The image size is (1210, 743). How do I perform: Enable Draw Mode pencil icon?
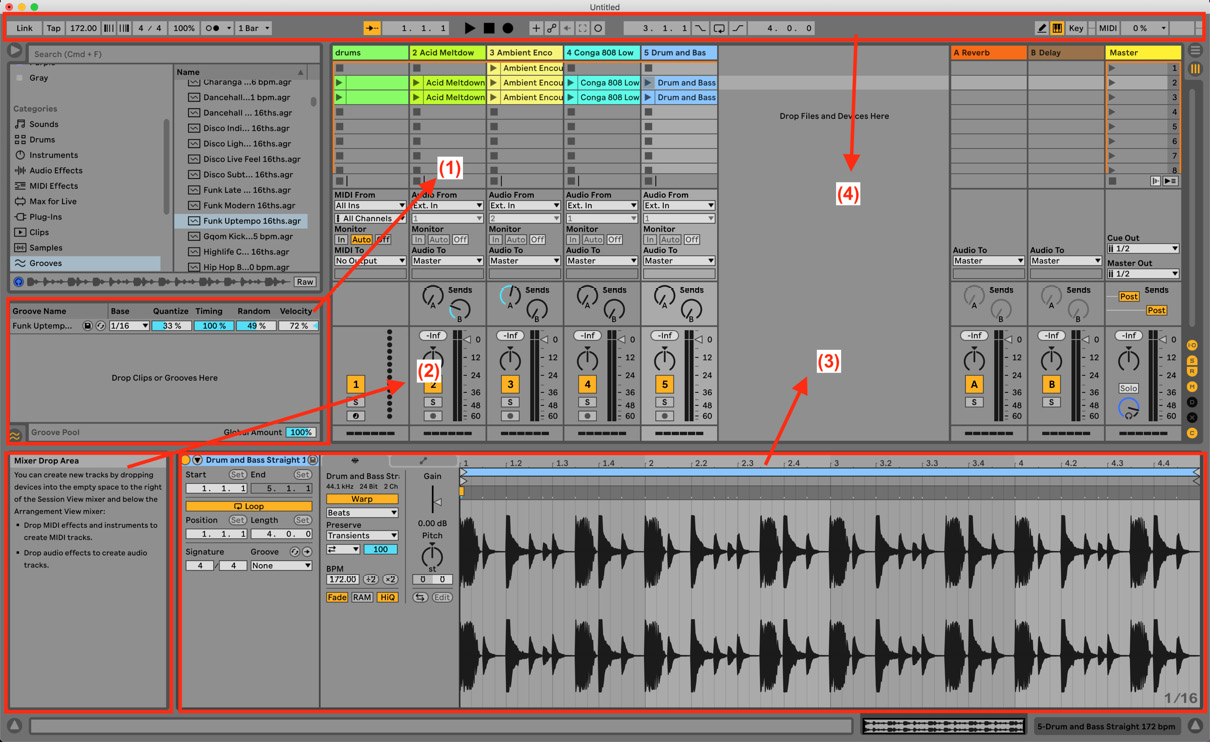click(x=1041, y=28)
